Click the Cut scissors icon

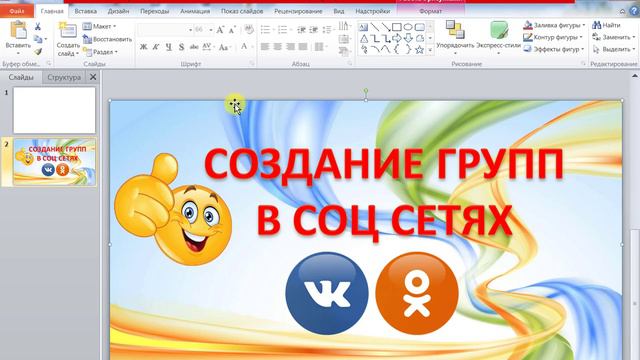pyautogui.click(x=38, y=27)
